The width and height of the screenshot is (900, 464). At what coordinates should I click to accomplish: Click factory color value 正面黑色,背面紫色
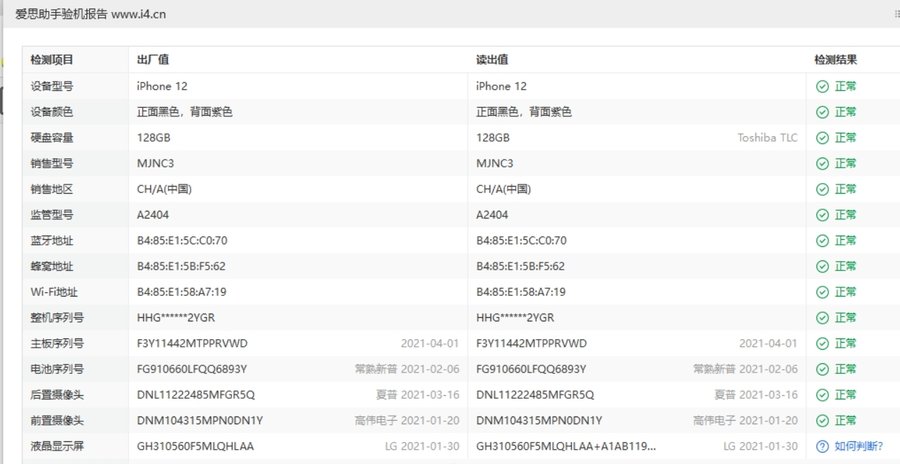point(184,112)
